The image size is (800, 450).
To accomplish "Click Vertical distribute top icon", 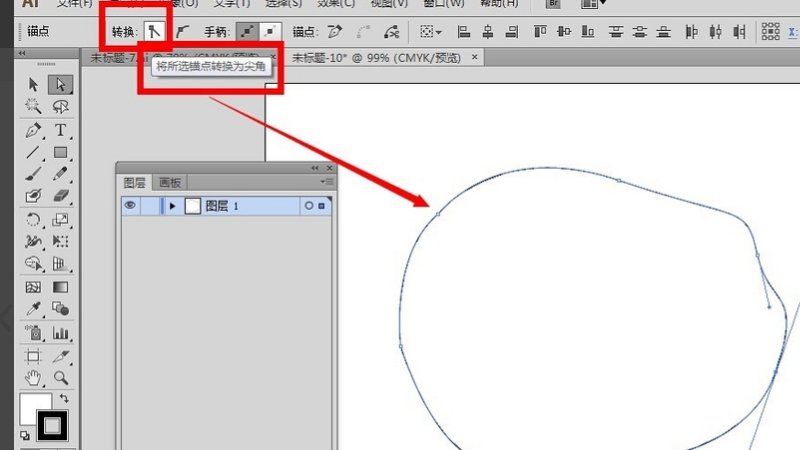I will click(616, 32).
